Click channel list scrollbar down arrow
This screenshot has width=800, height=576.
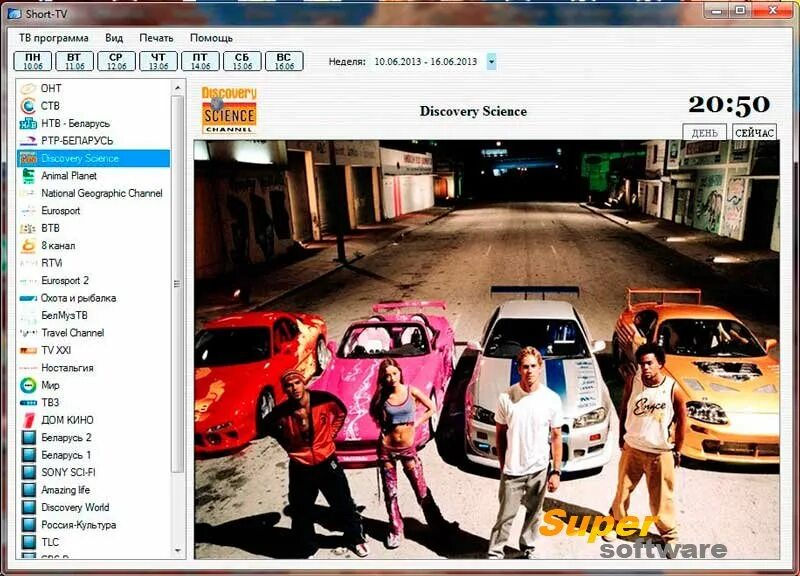click(x=178, y=551)
